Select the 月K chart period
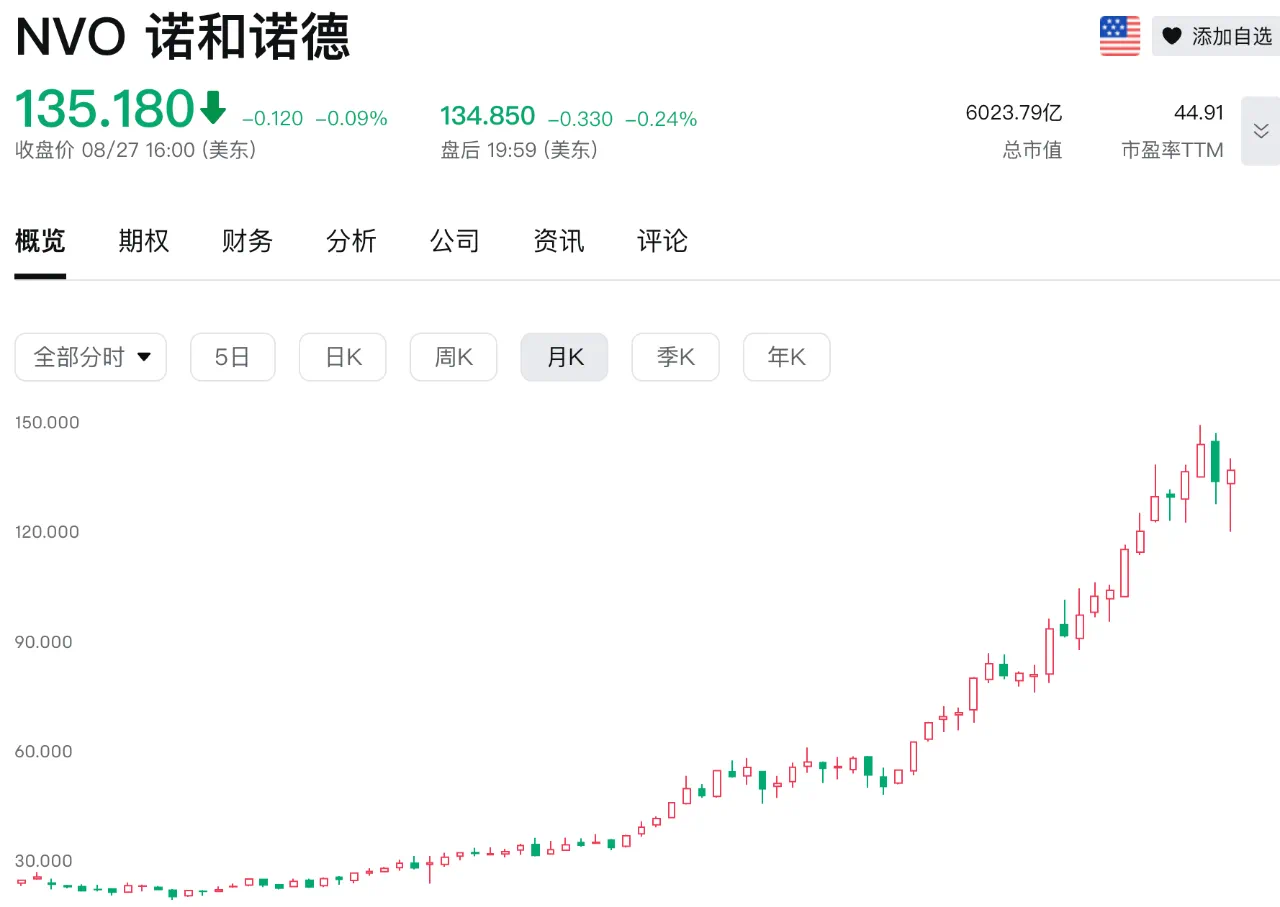 564,357
